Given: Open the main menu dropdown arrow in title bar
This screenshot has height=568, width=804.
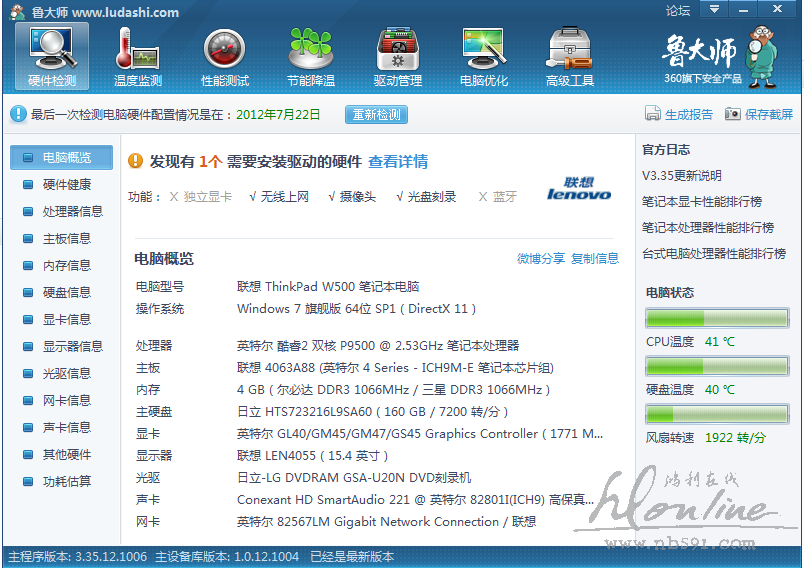Looking at the screenshot, I should (713, 10).
